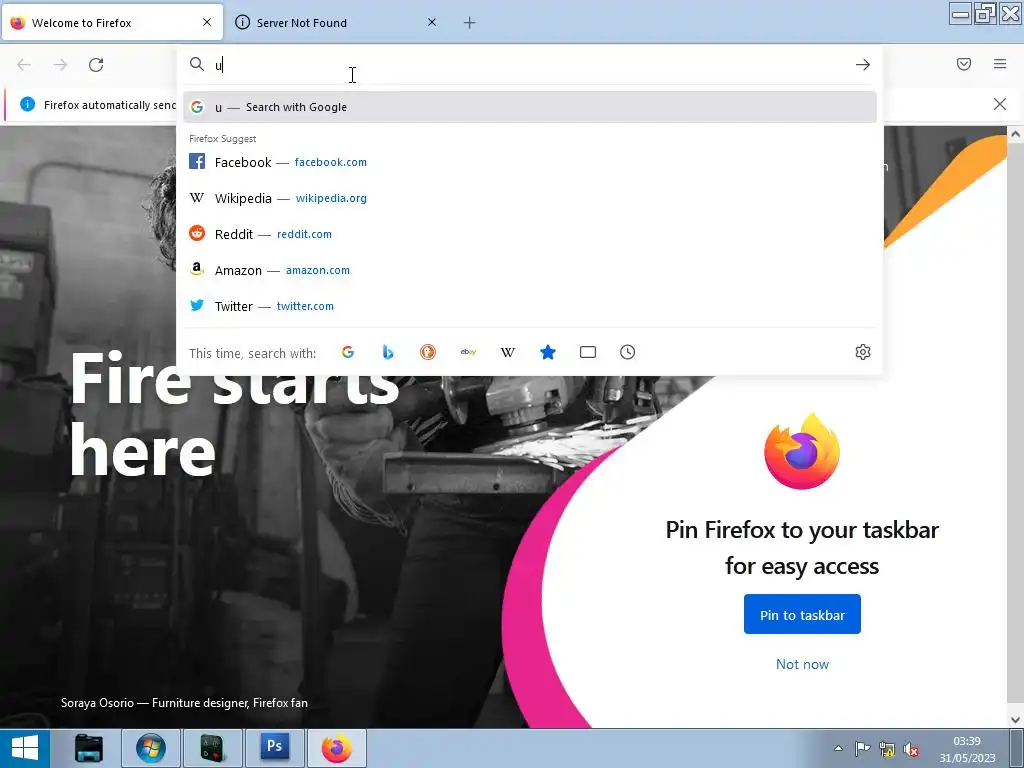Close the Welcome to Firefox tab
The height and width of the screenshot is (768, 1024).
[x=207, y=22]
